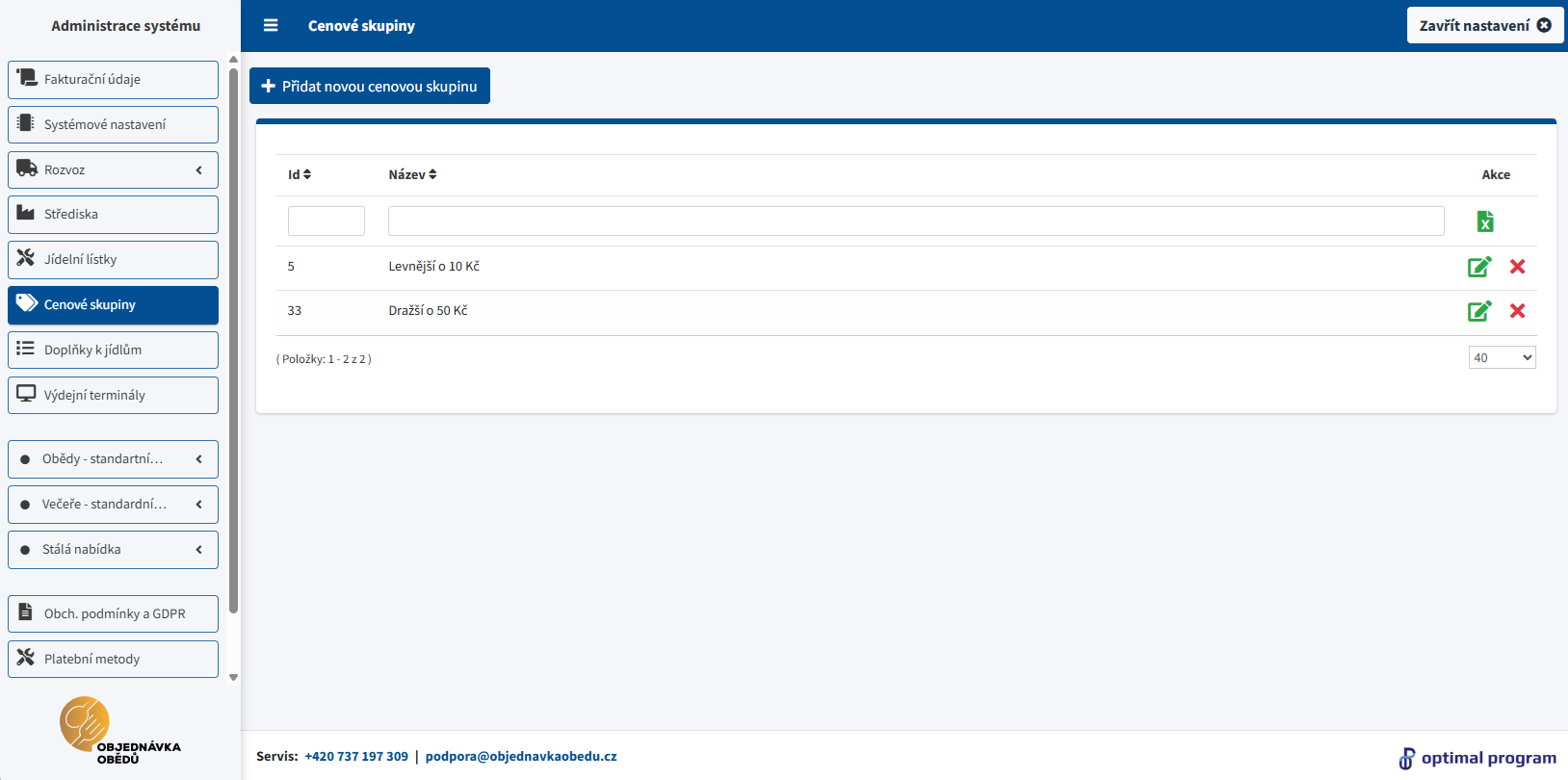Click the sidebar scrollbar down arrow
Screen dimensions: 1568x780
pyautogui.click(x=233, y=678)
